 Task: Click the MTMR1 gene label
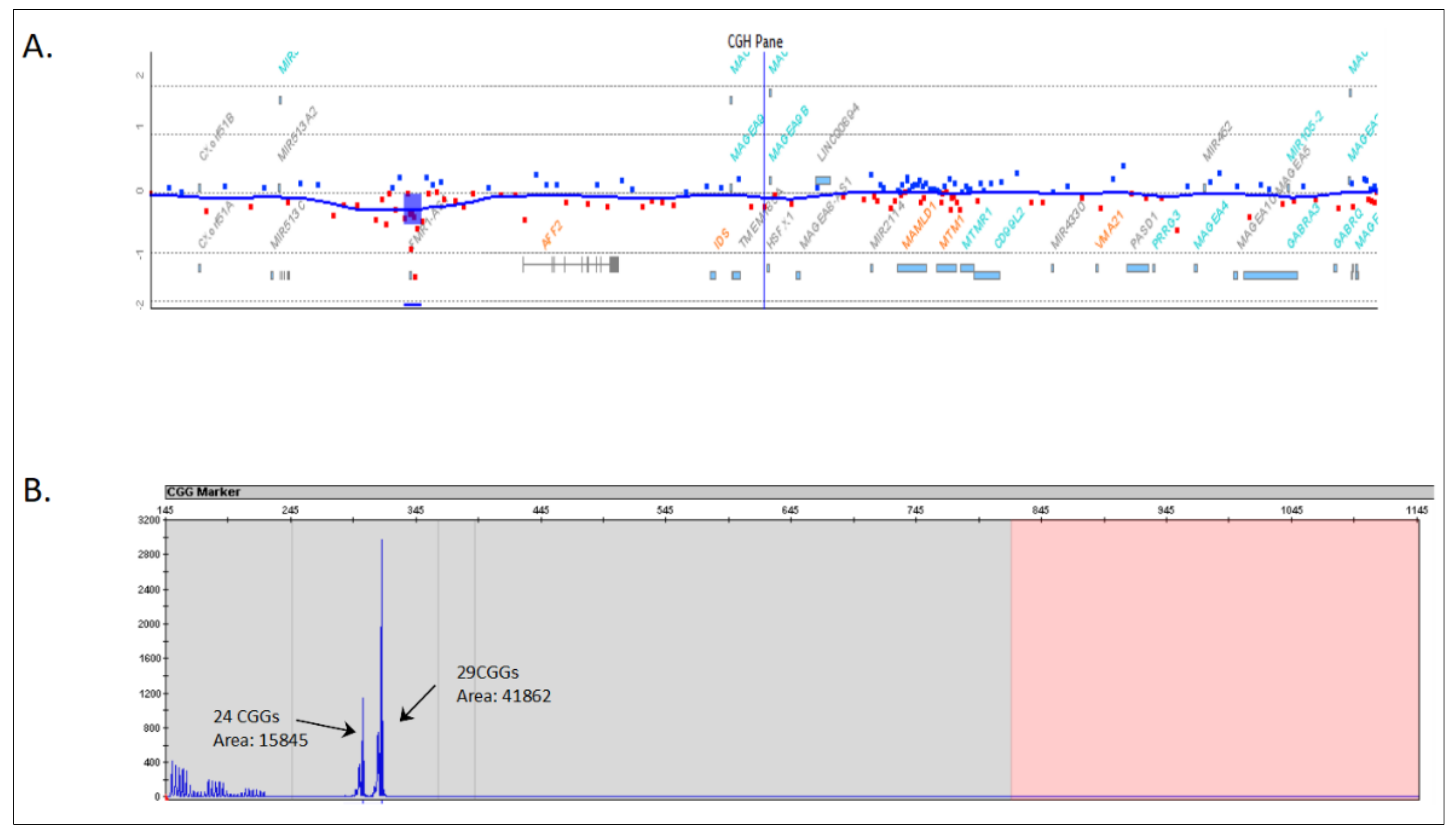coord(977,228)
